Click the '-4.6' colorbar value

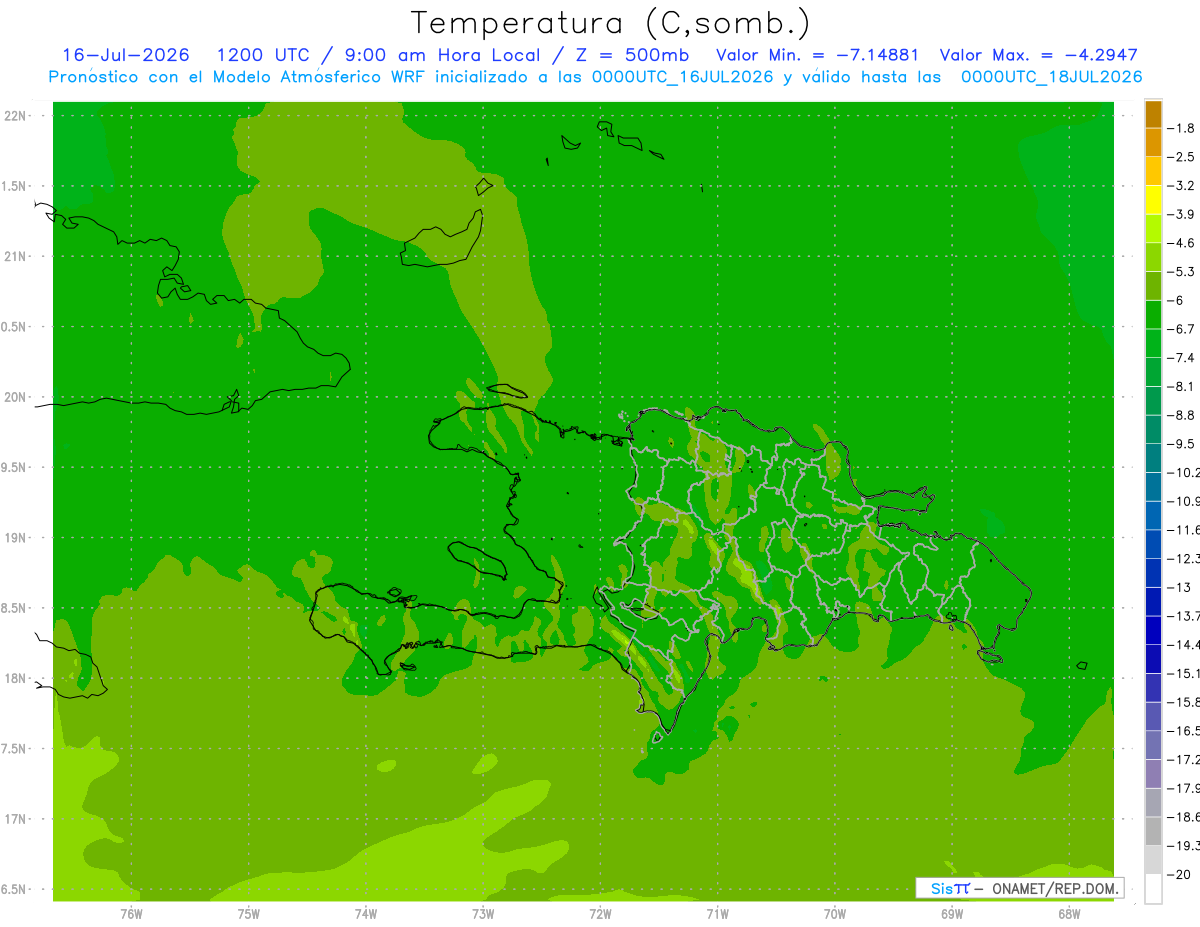[x=1180, y=243]
